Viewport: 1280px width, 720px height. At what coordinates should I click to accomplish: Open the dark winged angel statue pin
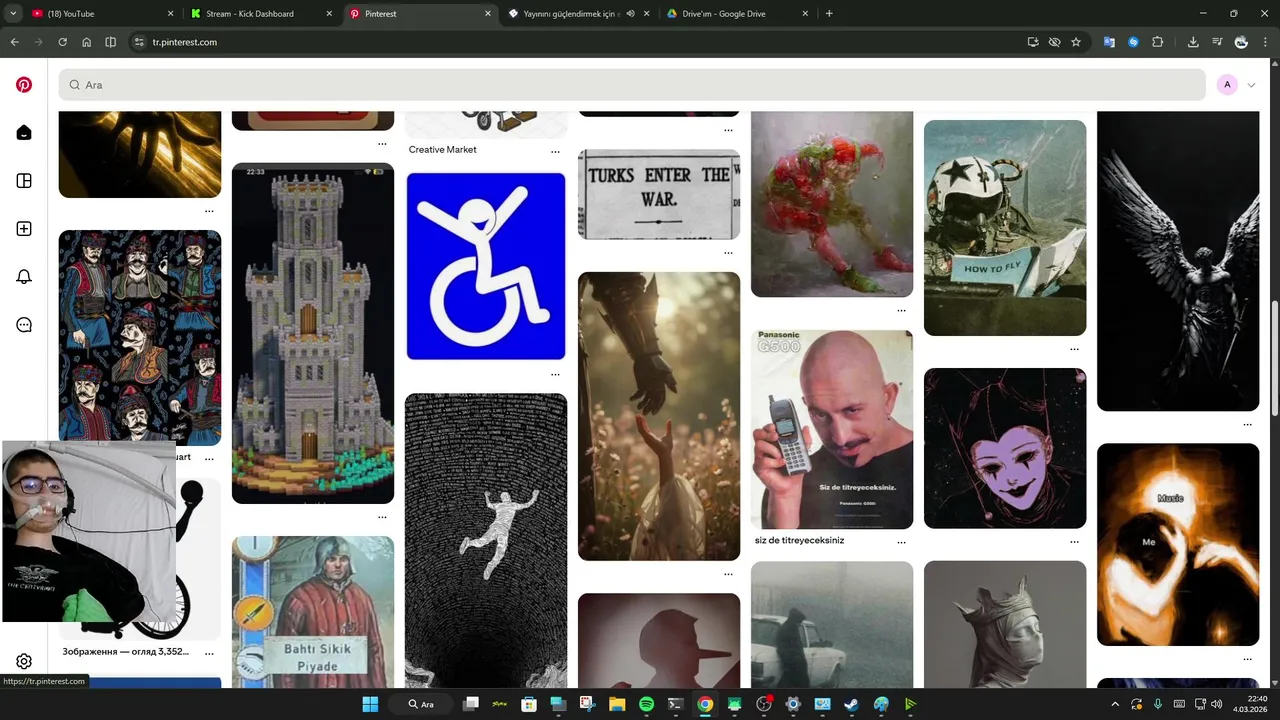(1178, 260)
